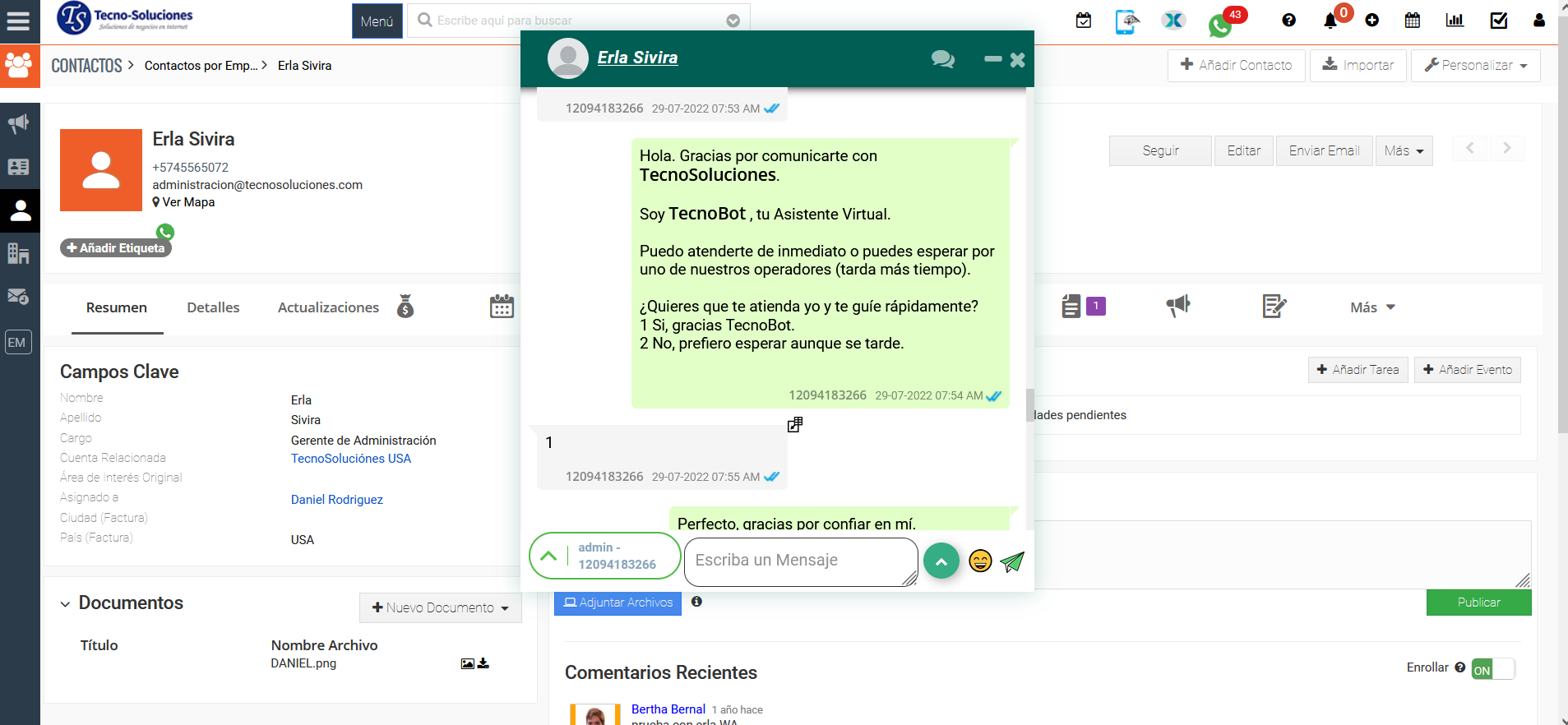Screen dimensions: 1568x725
Task: Collapse the Documentos section
Action: (65, 604)
